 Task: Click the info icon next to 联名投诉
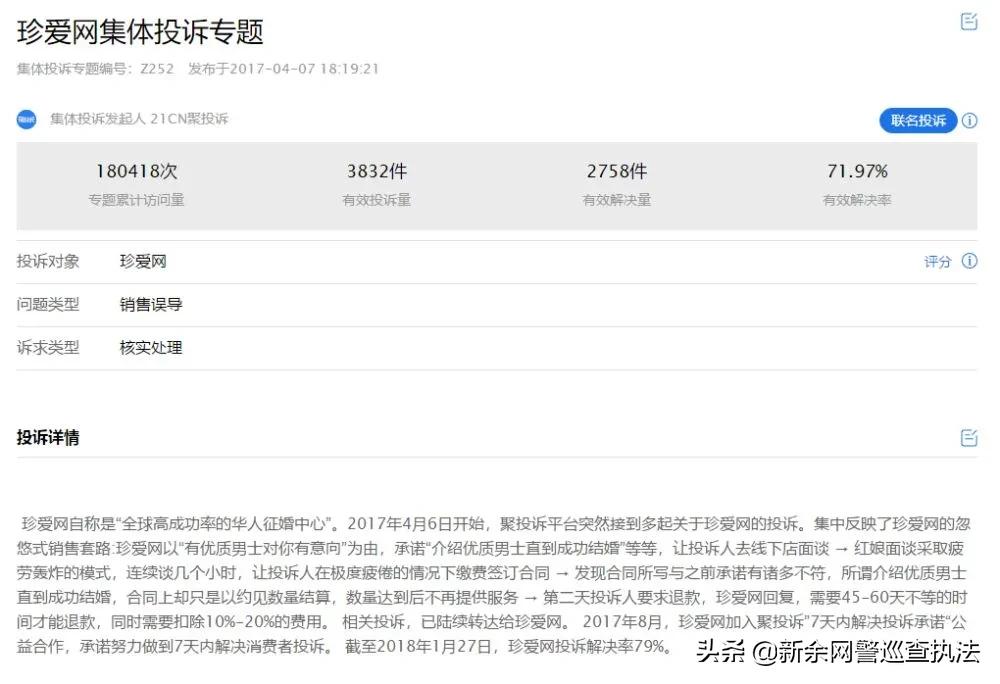point(968,120)
